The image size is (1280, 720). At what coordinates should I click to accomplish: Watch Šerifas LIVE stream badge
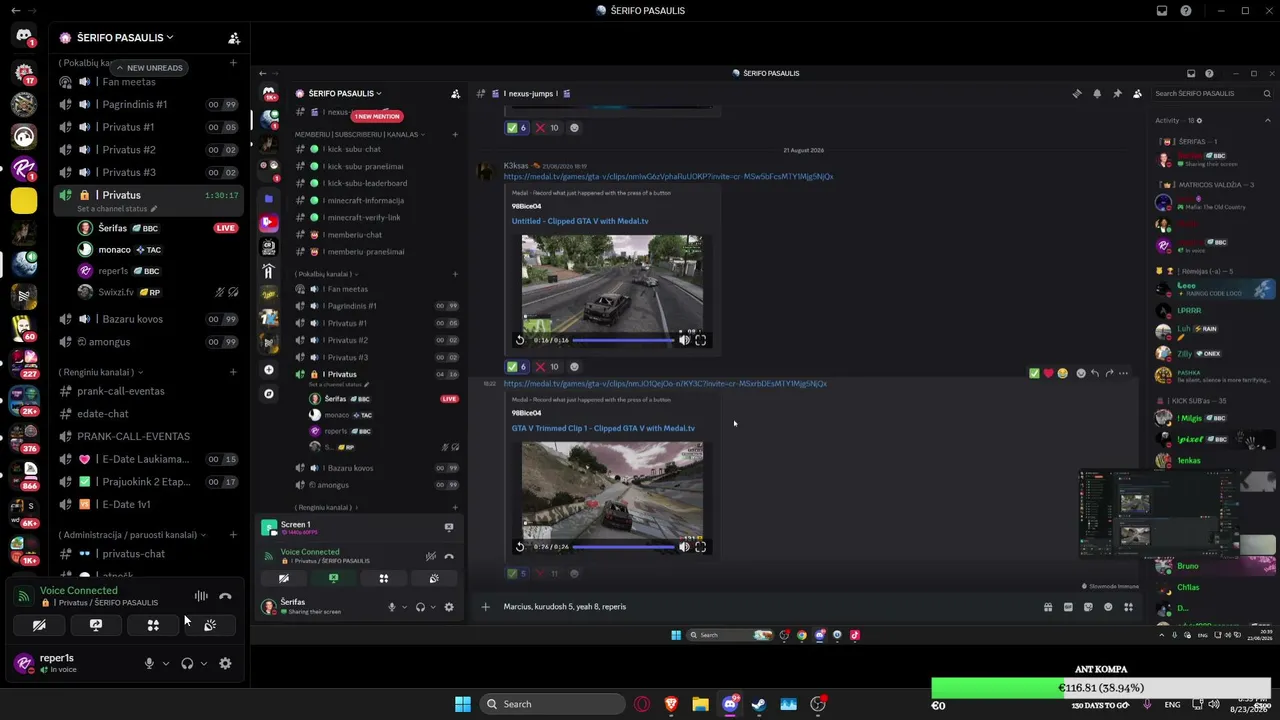[x=226, y=228]
